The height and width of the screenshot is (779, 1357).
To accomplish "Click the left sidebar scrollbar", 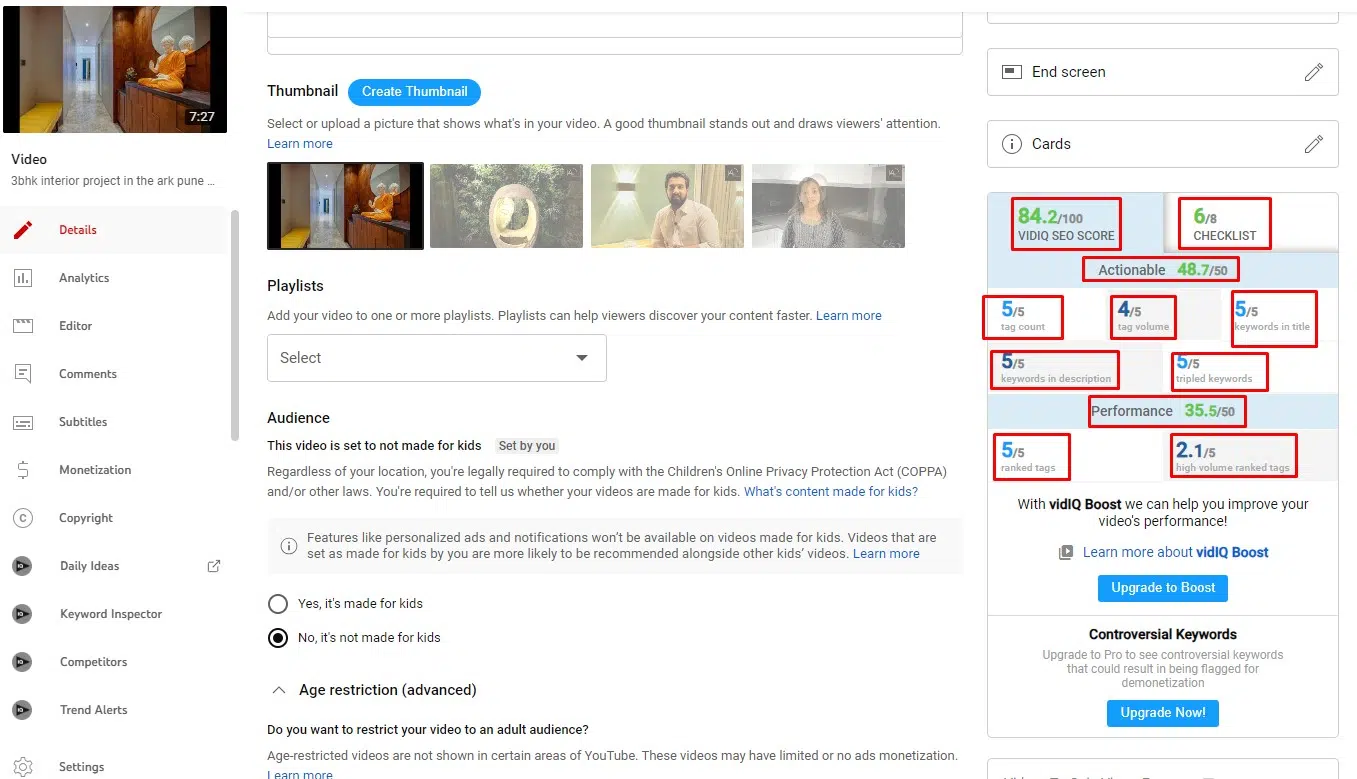I will point(235,325).
